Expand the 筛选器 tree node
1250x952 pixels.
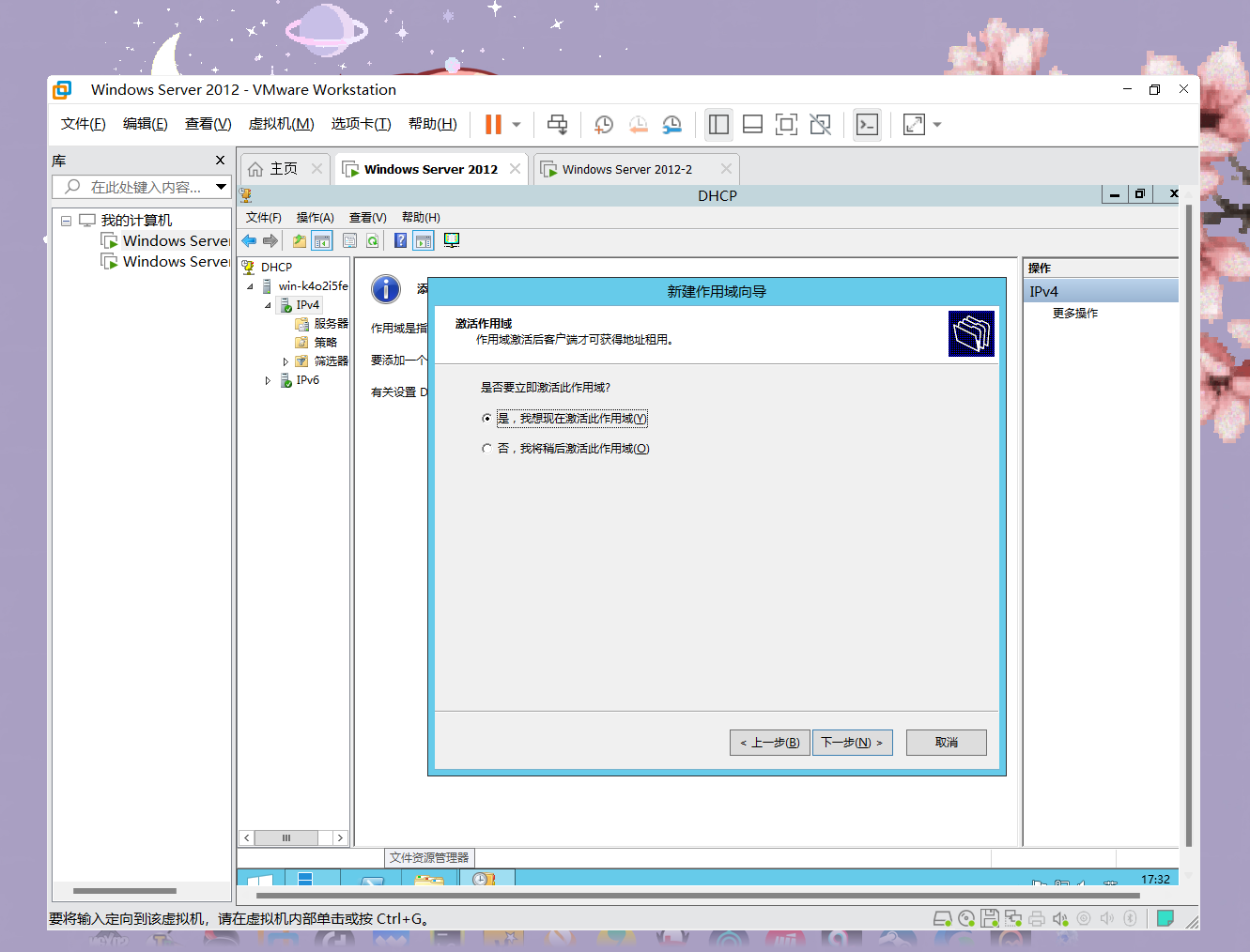[285, 361]
